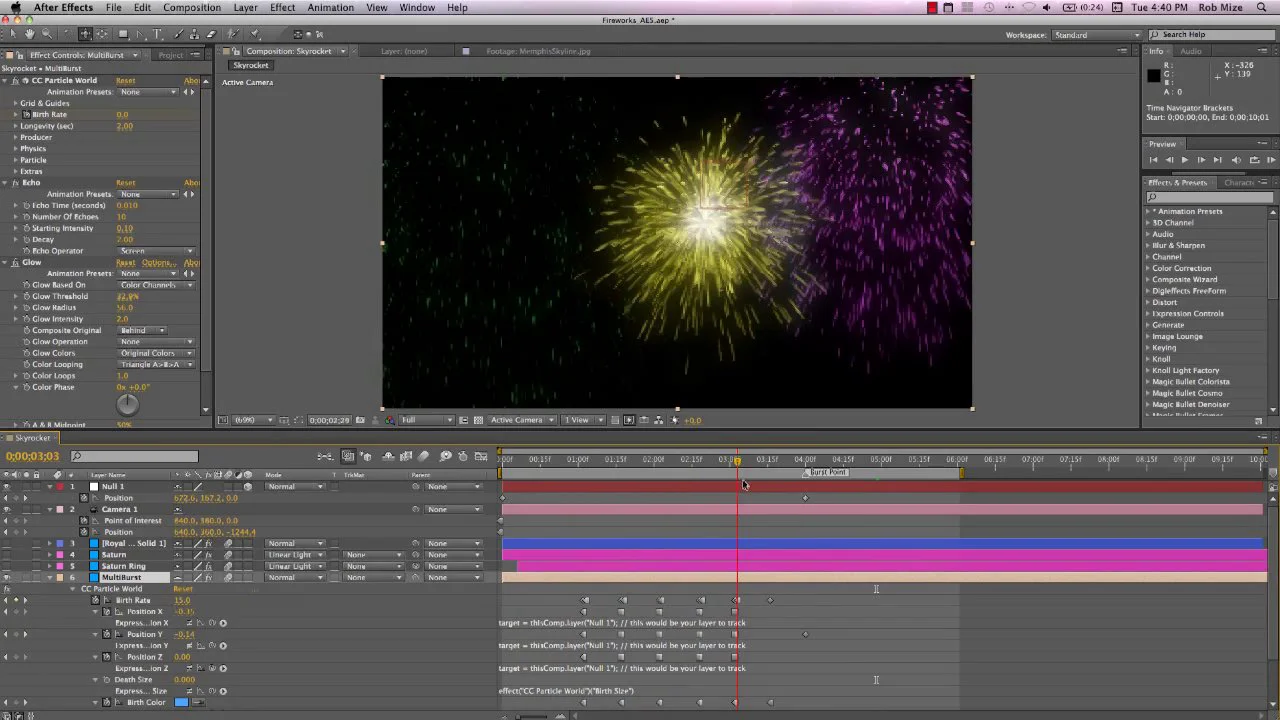Click the Birth Color swatch in timeline
This screenshot has height=720, width=1280.
point(181,702)
